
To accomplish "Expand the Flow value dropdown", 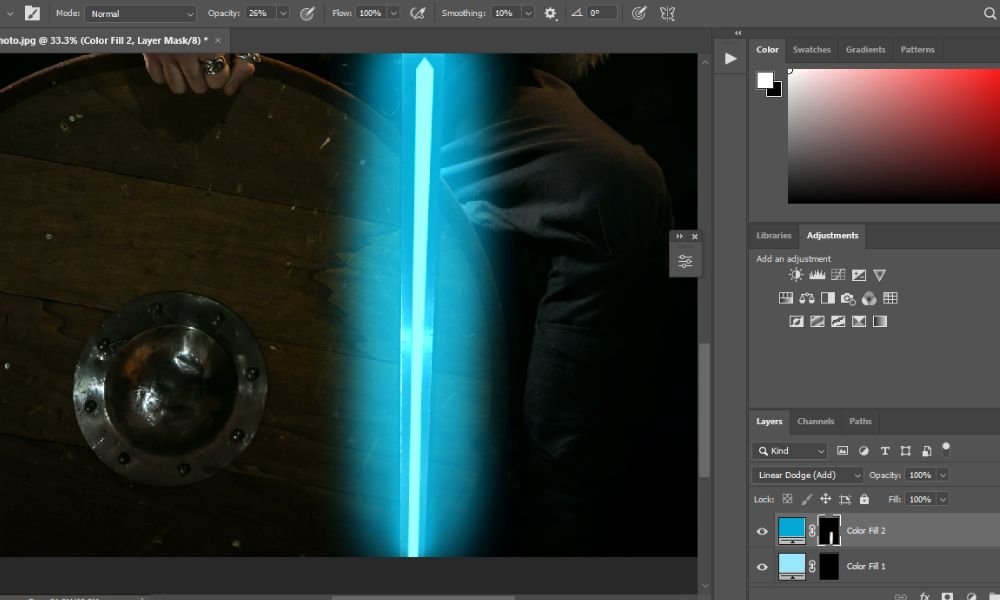I will pyautogui.click(x=393, y=13).
